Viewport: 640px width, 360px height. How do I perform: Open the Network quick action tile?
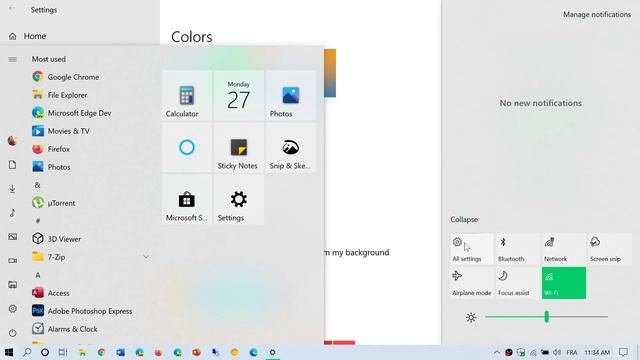pos(564,249)
